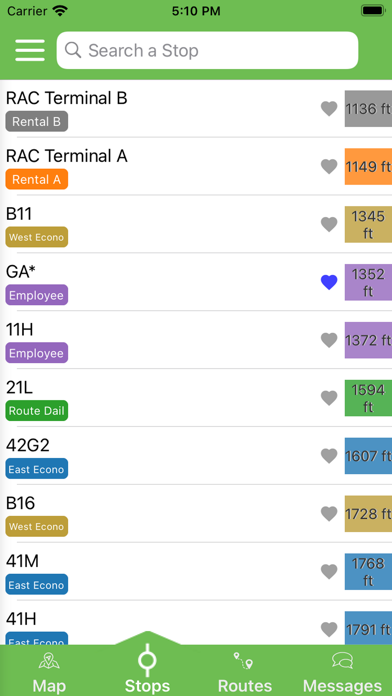Tap the heart icon for 41H
Image resolution: width=392 pixels, height=696 pixels.
click(329, 629)
